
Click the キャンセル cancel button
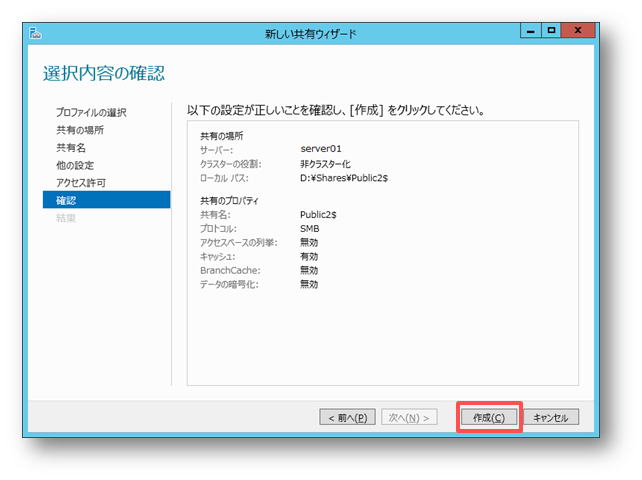point(551,417)
